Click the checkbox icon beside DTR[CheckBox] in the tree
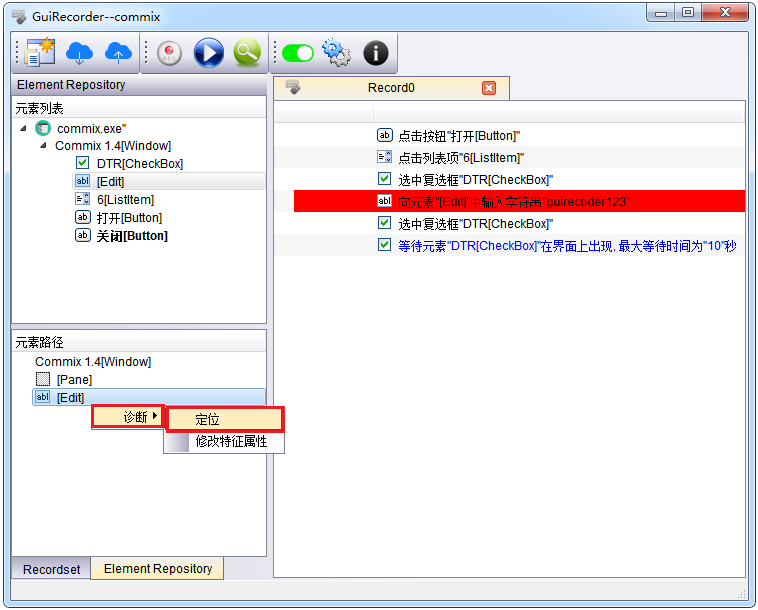This screenshot has width=758, height=610. tap(83, 163)
